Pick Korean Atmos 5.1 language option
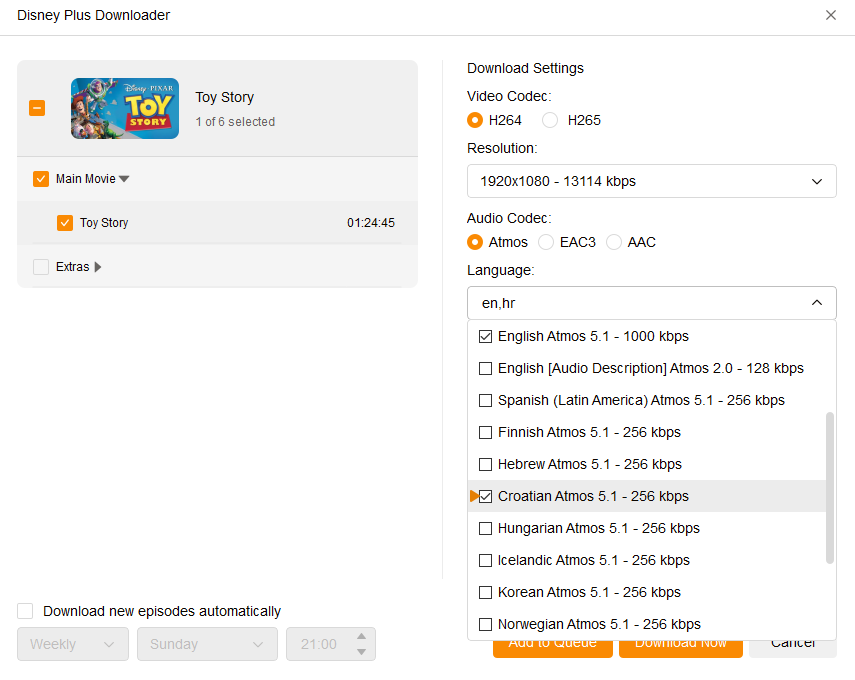 coord(486,592)
